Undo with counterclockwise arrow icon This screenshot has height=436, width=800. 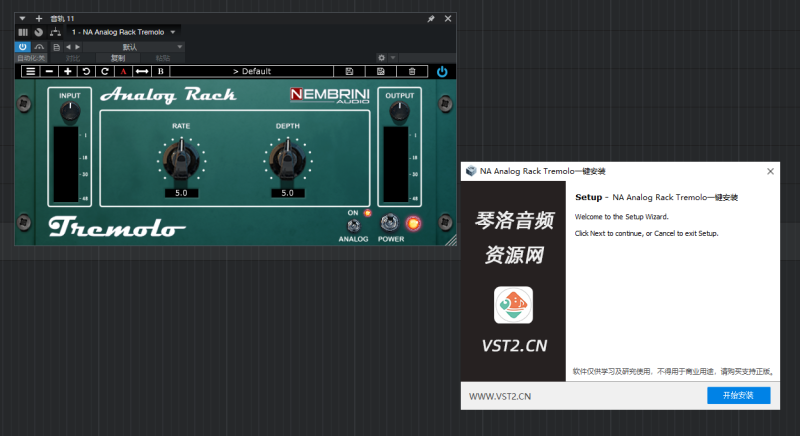pos(86,71)
